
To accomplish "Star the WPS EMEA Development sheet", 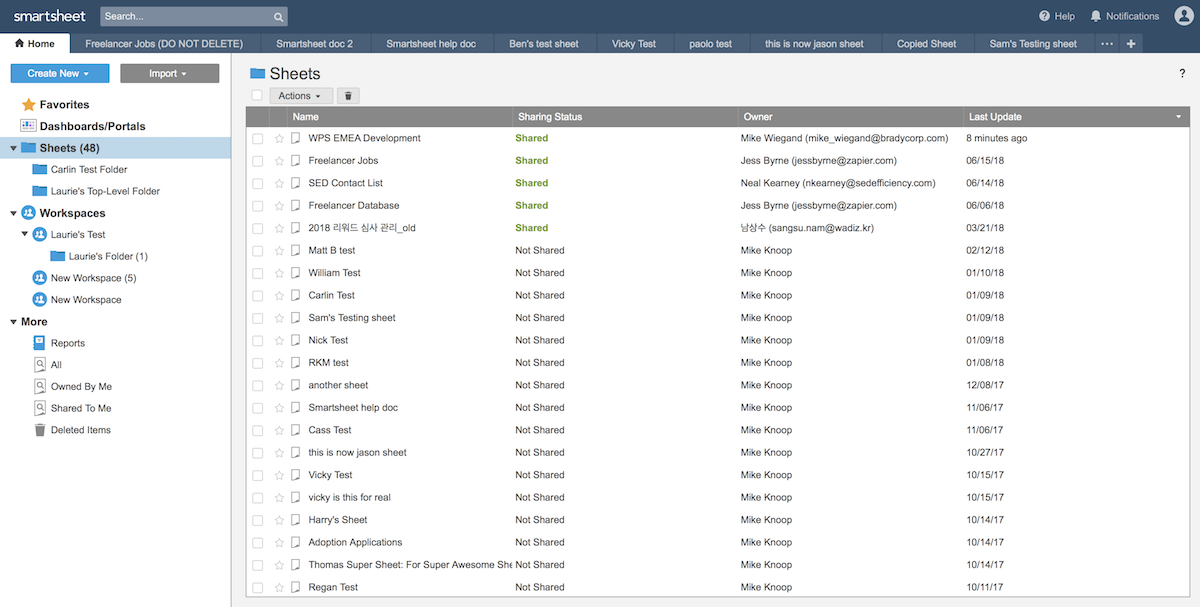I will [279, 139].
